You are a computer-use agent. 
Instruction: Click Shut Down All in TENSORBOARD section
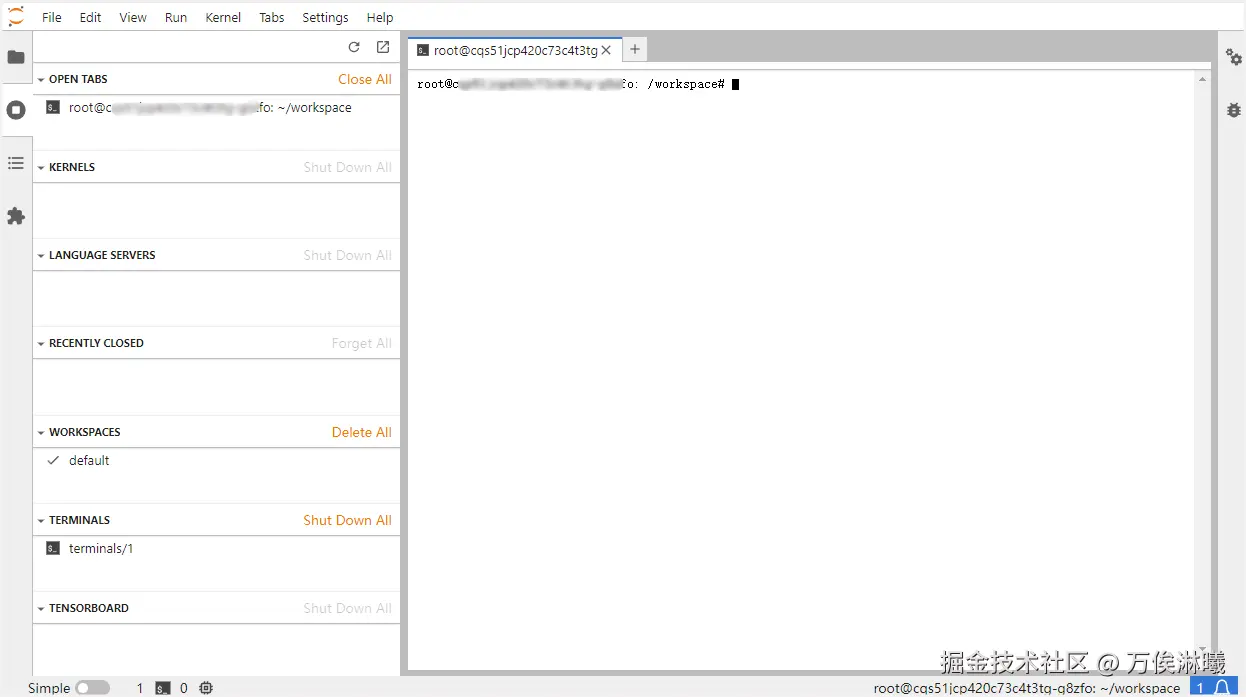(348, 608)
